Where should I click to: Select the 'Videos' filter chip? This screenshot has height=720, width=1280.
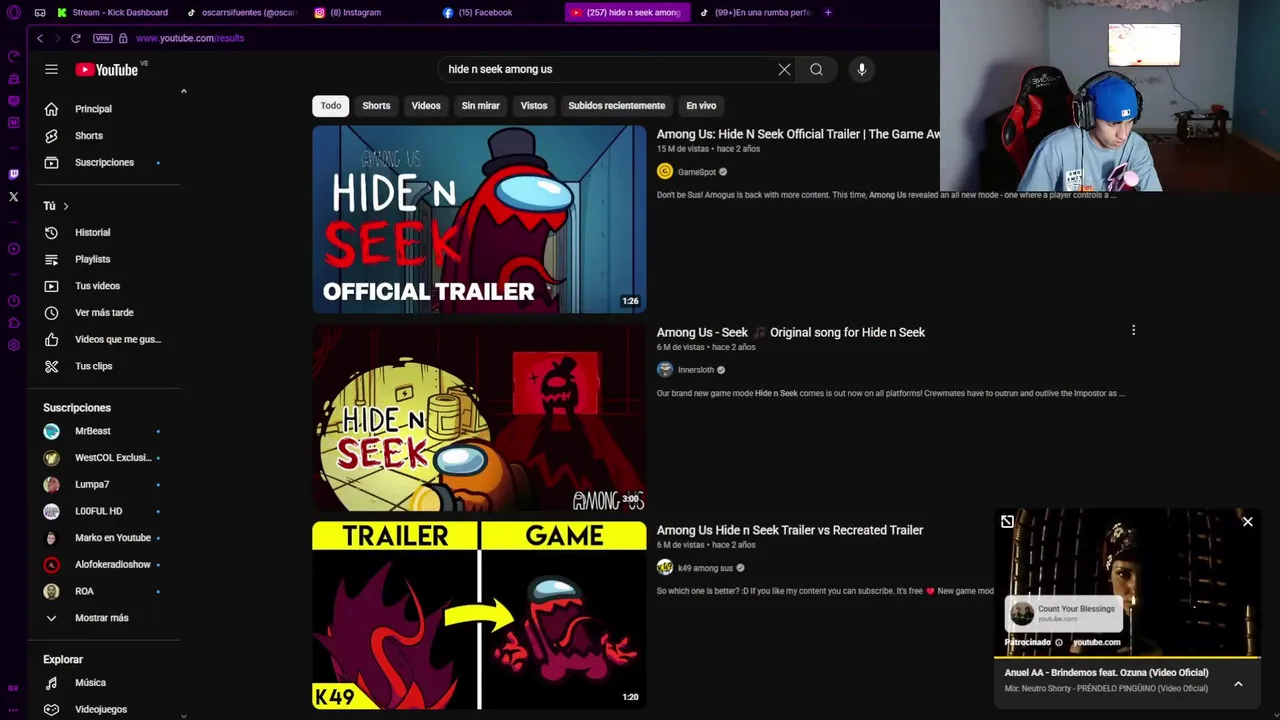[x=426, y=106]
